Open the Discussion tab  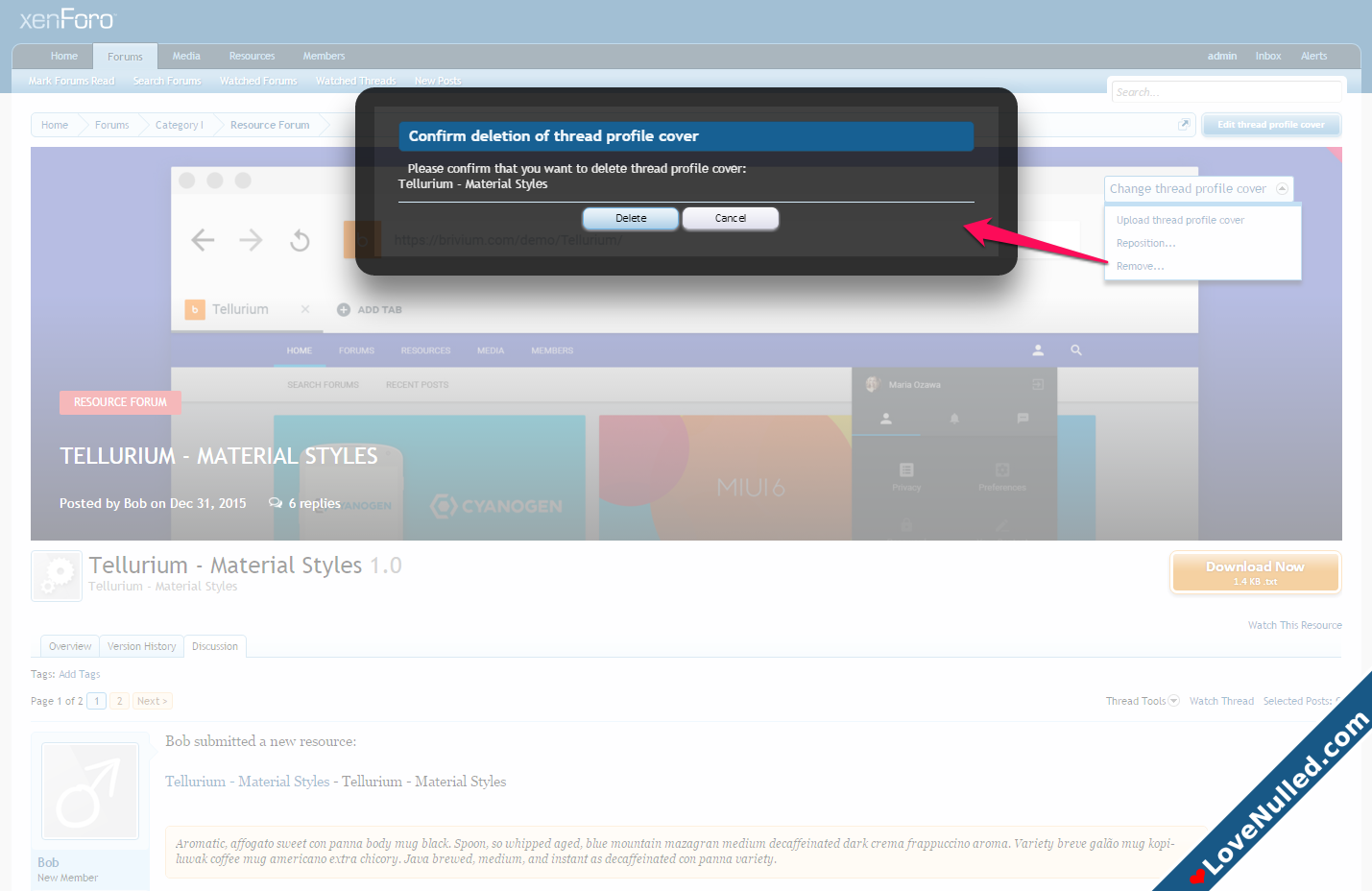click(x=215, y=646)
